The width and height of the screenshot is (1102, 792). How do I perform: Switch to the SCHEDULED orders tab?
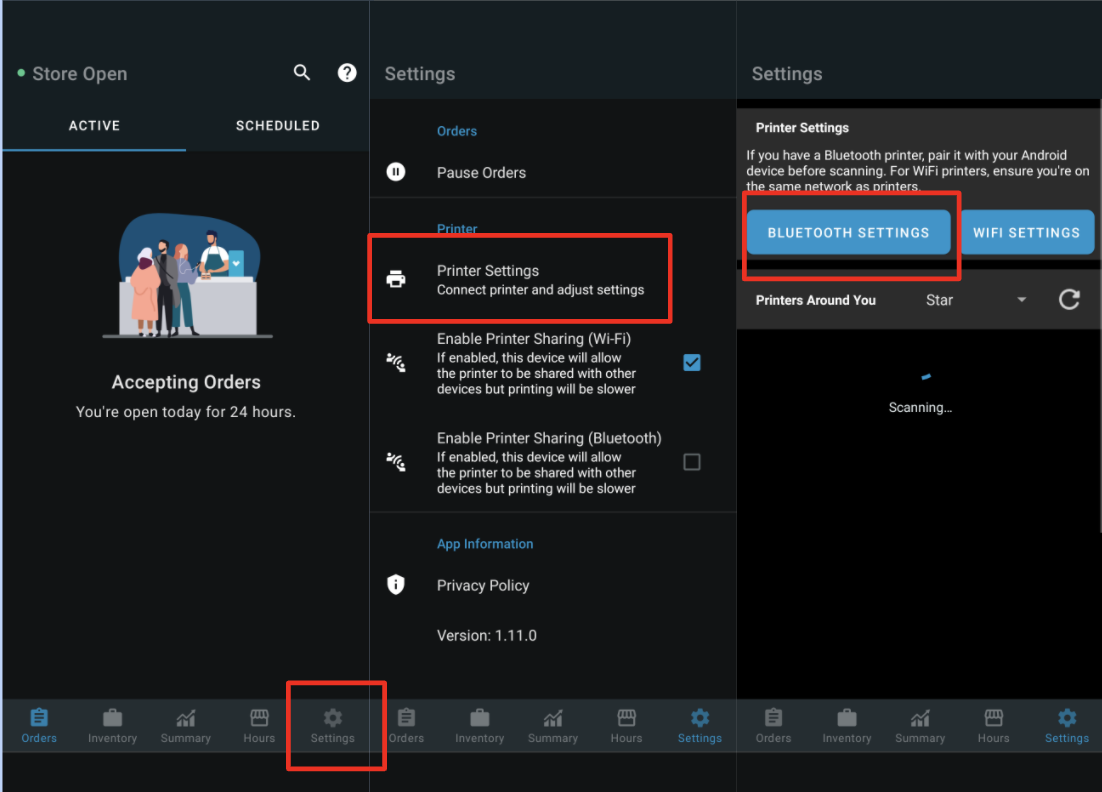[x=278, y=126]
